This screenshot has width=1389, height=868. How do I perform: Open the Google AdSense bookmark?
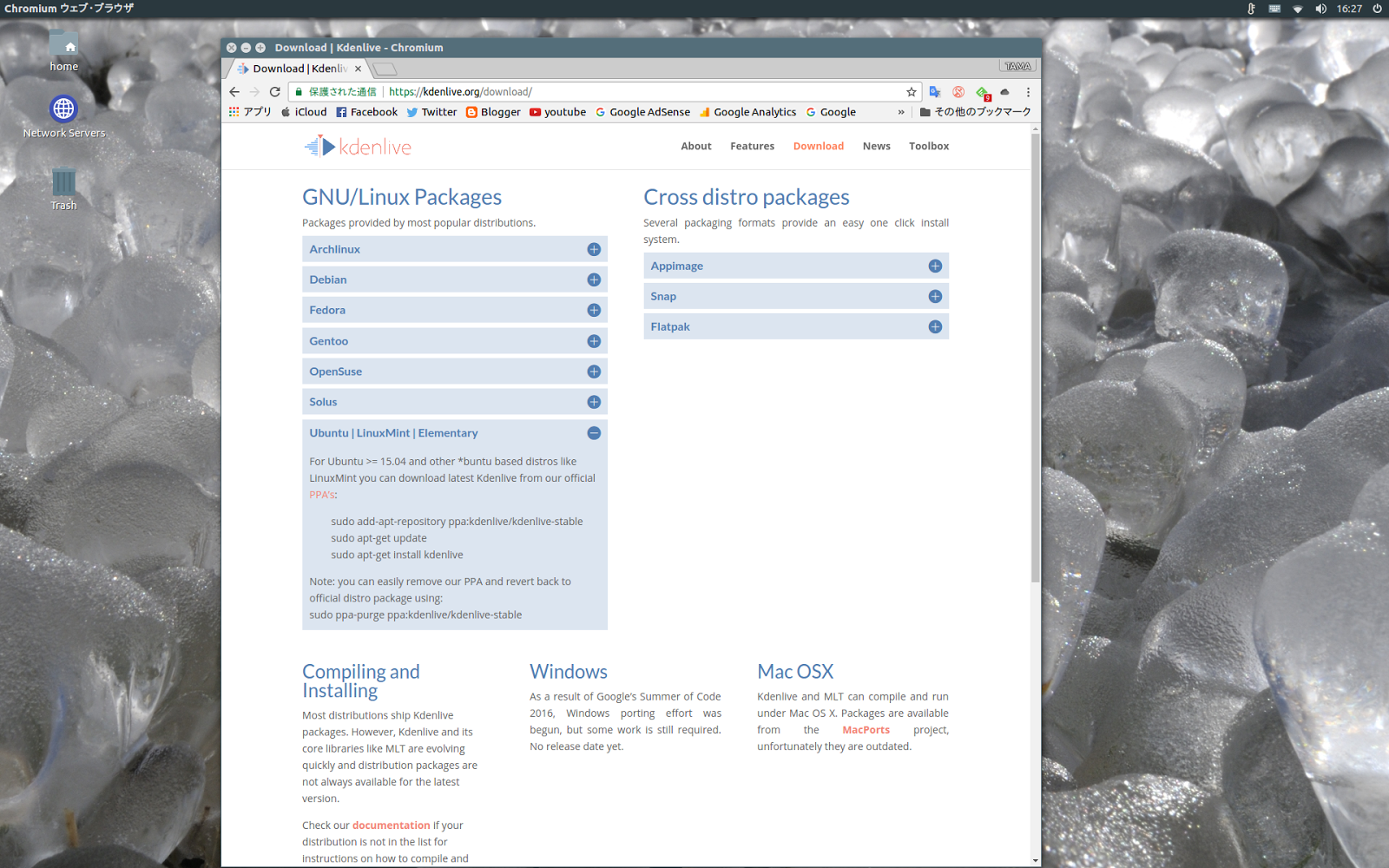pyautogui.click(x=643, y=112)
